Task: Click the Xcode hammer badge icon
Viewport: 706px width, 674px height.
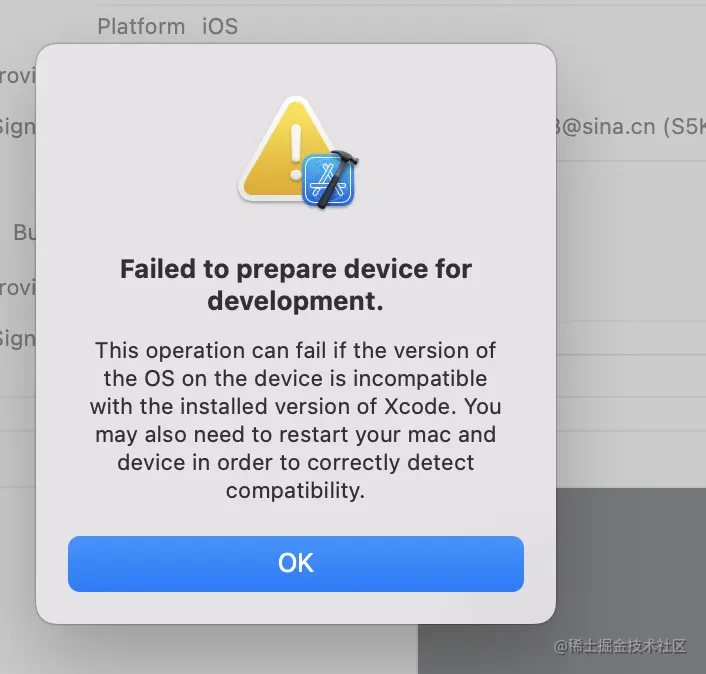Action: [330, 180]
